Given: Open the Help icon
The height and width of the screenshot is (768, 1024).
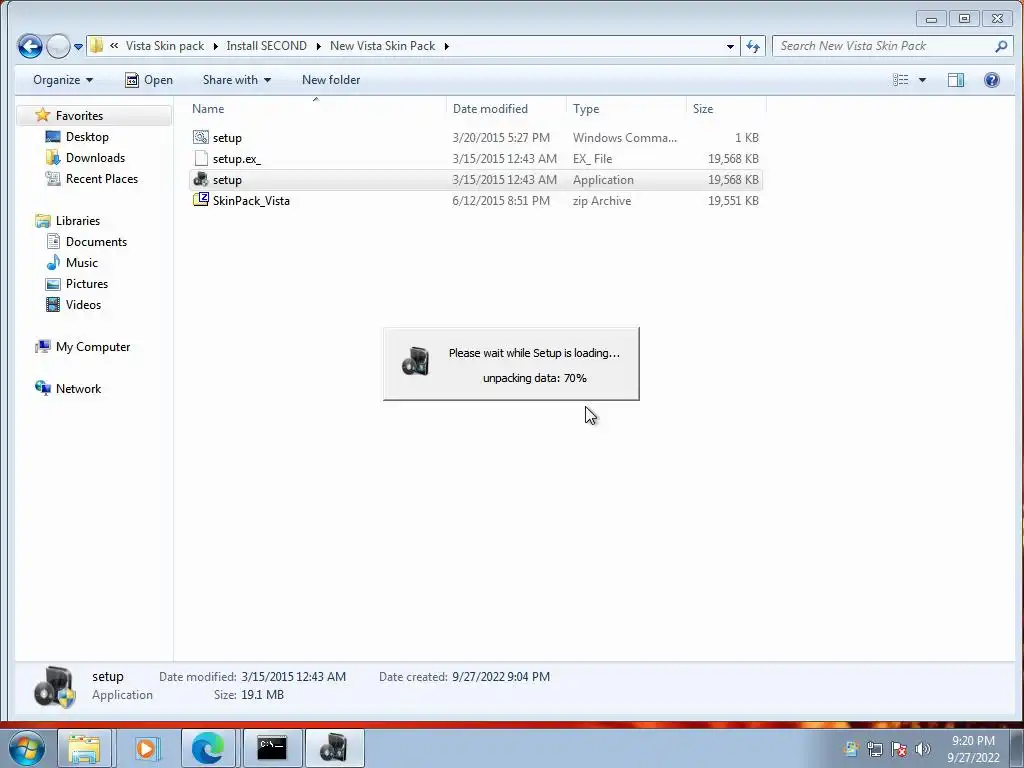Looking at the screenshot, I should [991, 80].
